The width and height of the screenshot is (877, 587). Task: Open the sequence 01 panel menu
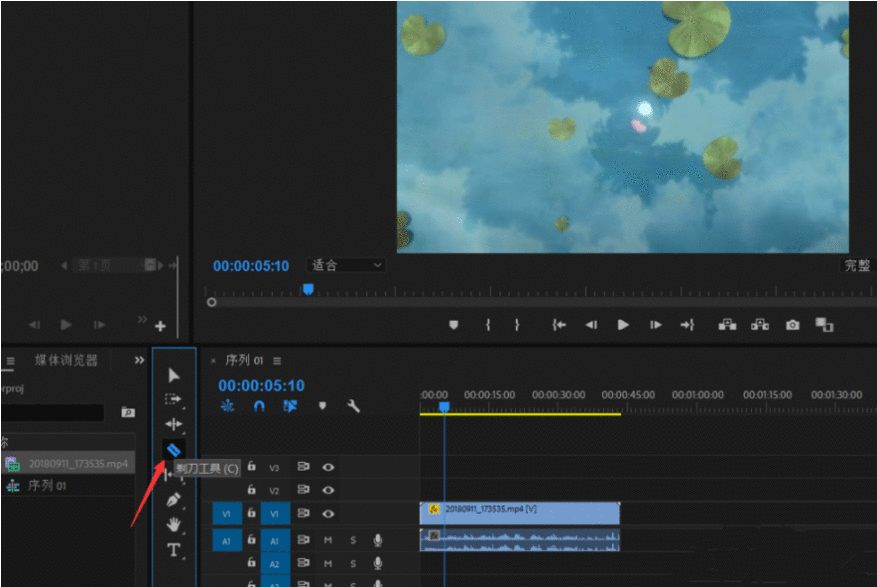click(x=277, y=361)
